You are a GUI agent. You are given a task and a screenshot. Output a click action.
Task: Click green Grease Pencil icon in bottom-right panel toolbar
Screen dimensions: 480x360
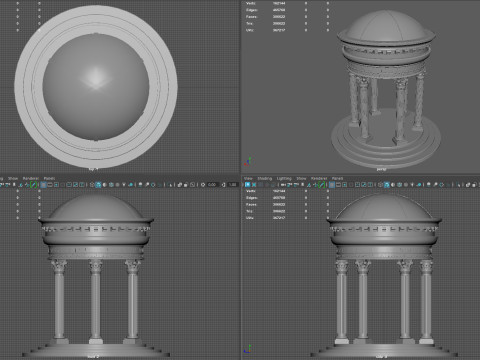pyautogui.click(x=322, y=185)
